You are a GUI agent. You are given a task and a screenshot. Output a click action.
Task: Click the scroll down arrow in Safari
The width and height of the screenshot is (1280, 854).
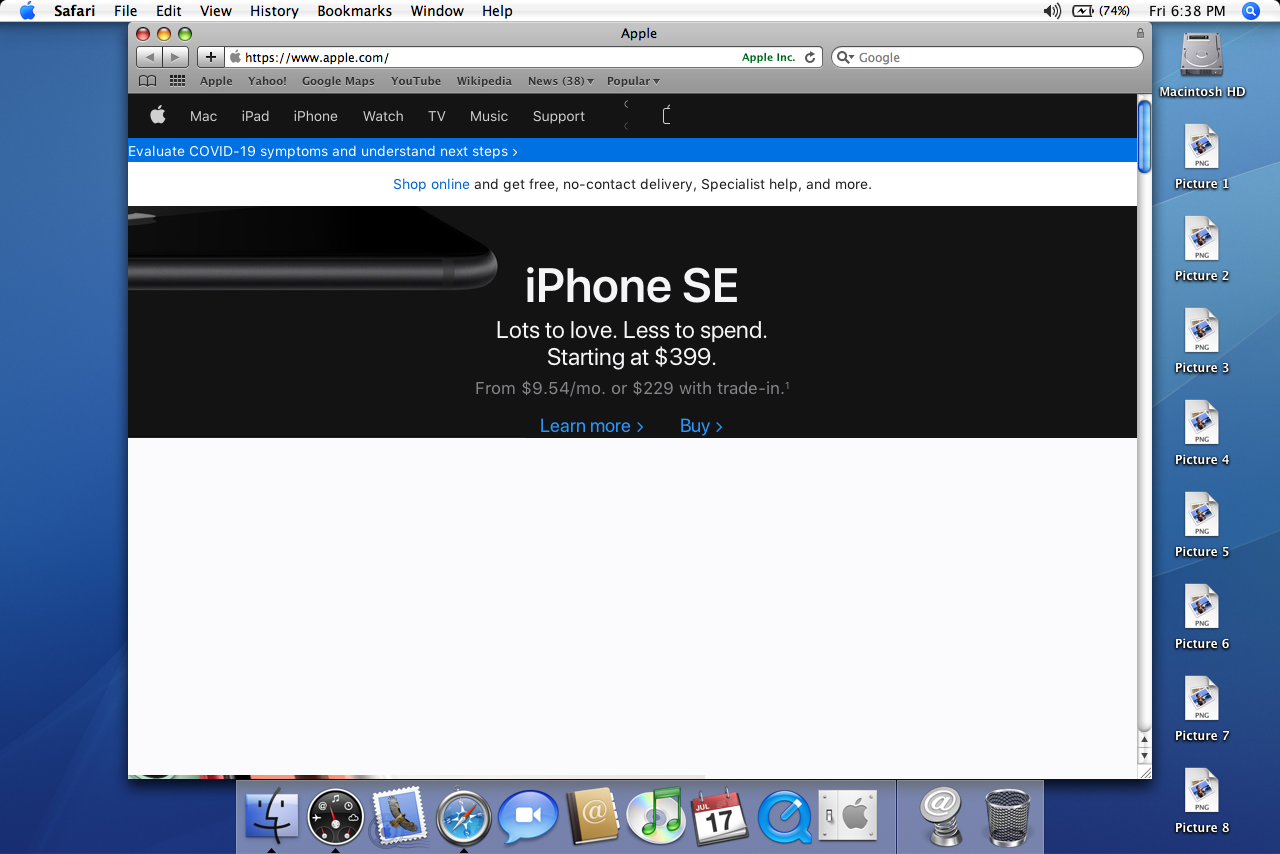pyautogui.click(x=1144, y=756)
